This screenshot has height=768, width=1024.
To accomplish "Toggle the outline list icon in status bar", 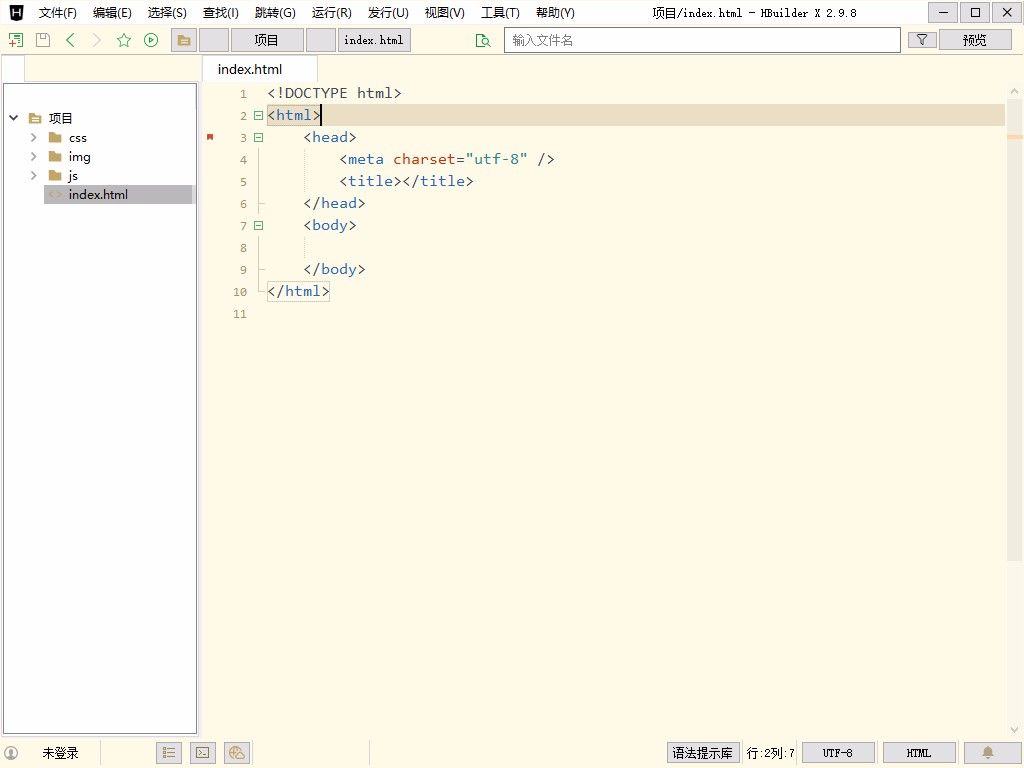I will click(x=169, y=753).
